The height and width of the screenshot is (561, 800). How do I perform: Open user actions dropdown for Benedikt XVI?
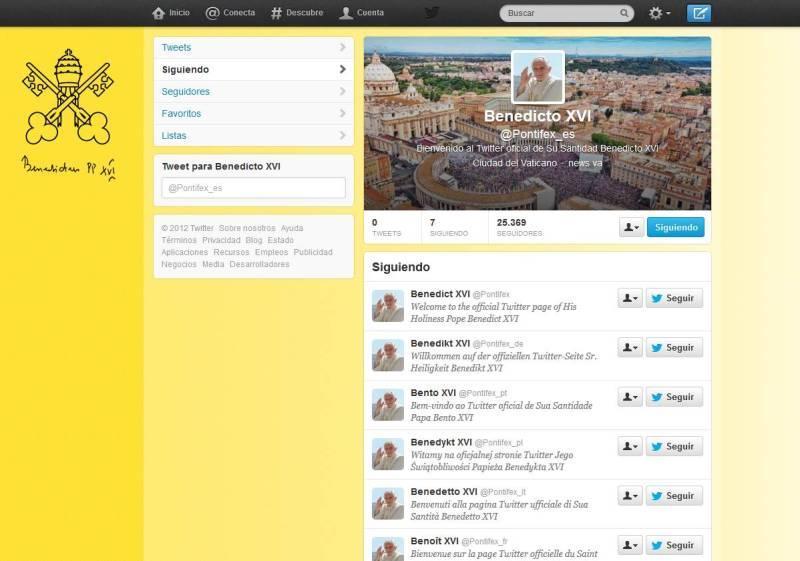[630, 348]
